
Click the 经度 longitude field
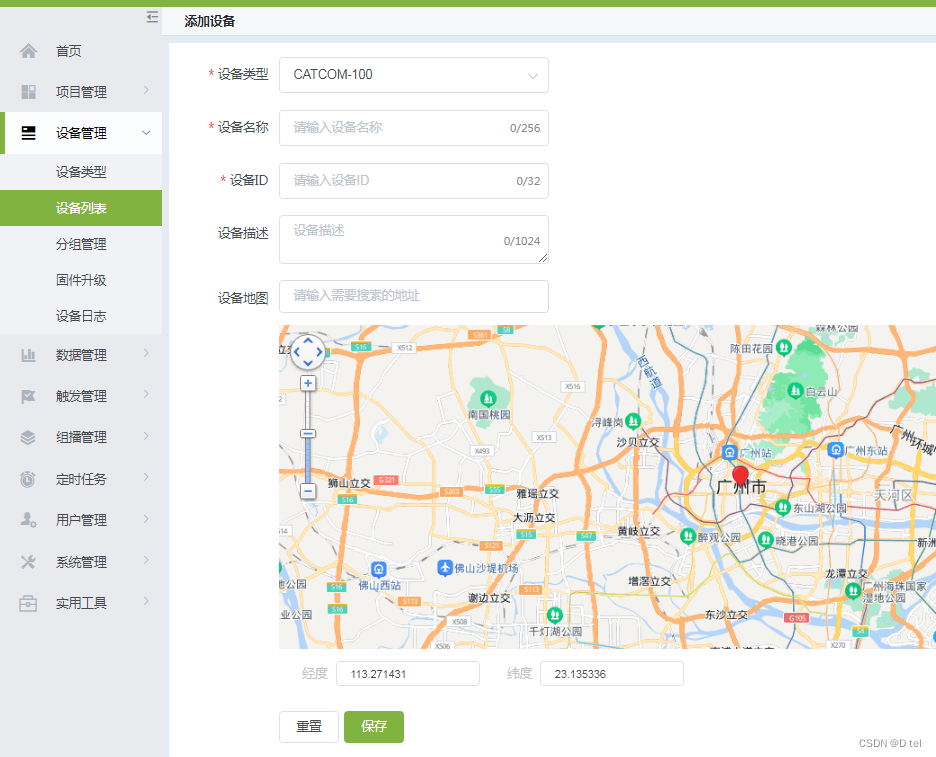point(408,673)
